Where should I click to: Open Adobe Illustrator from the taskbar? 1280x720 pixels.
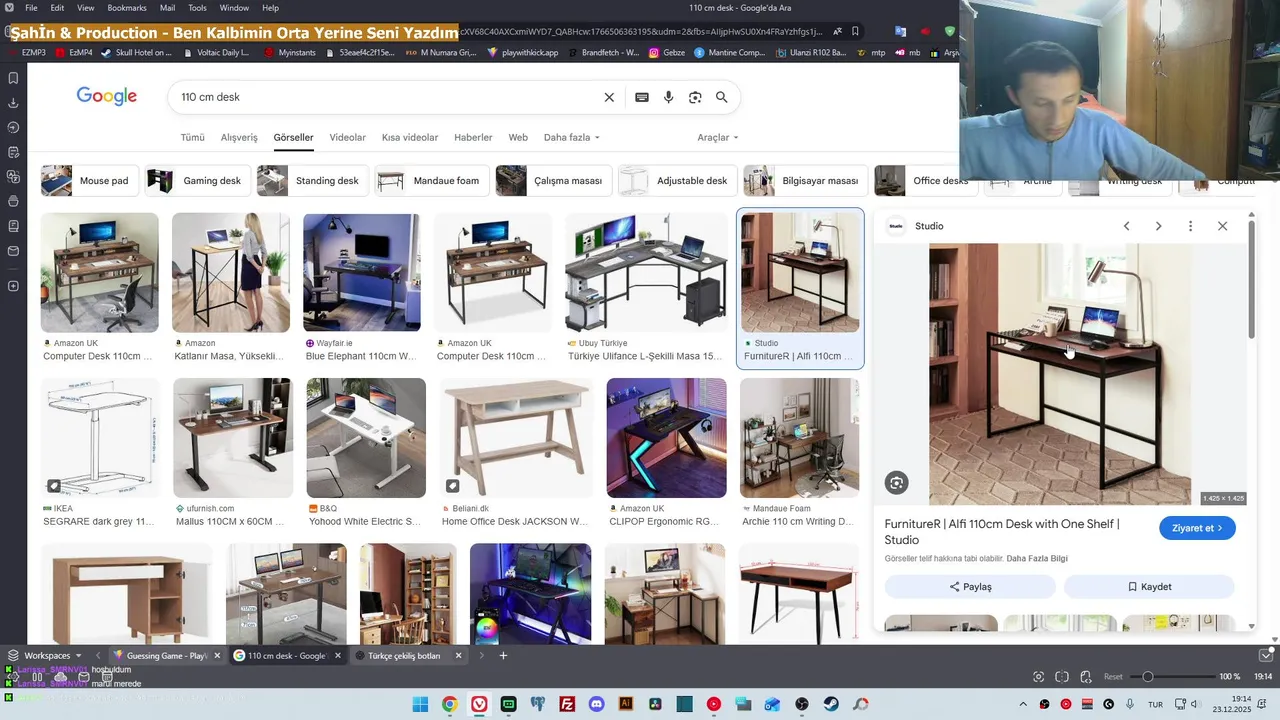coord(626,704)
